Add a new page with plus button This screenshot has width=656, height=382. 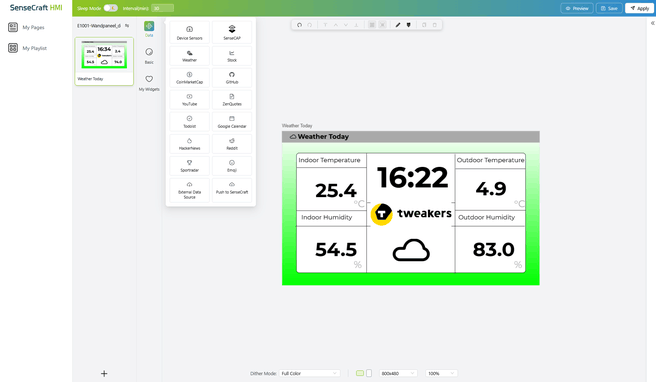pos(104,374)
